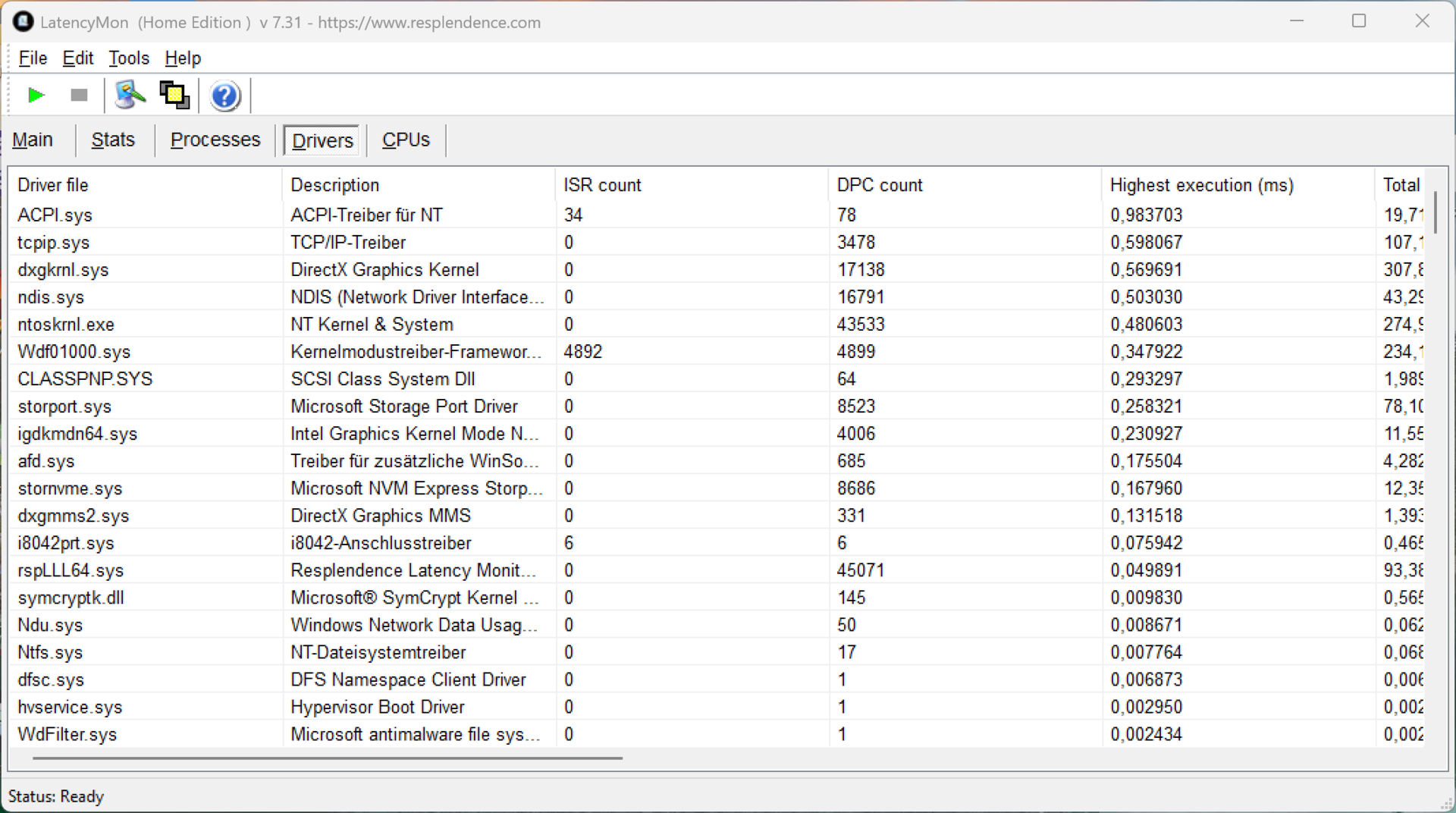Open the Main tab
Screen dimensions: 1456x813
point(33,140)
